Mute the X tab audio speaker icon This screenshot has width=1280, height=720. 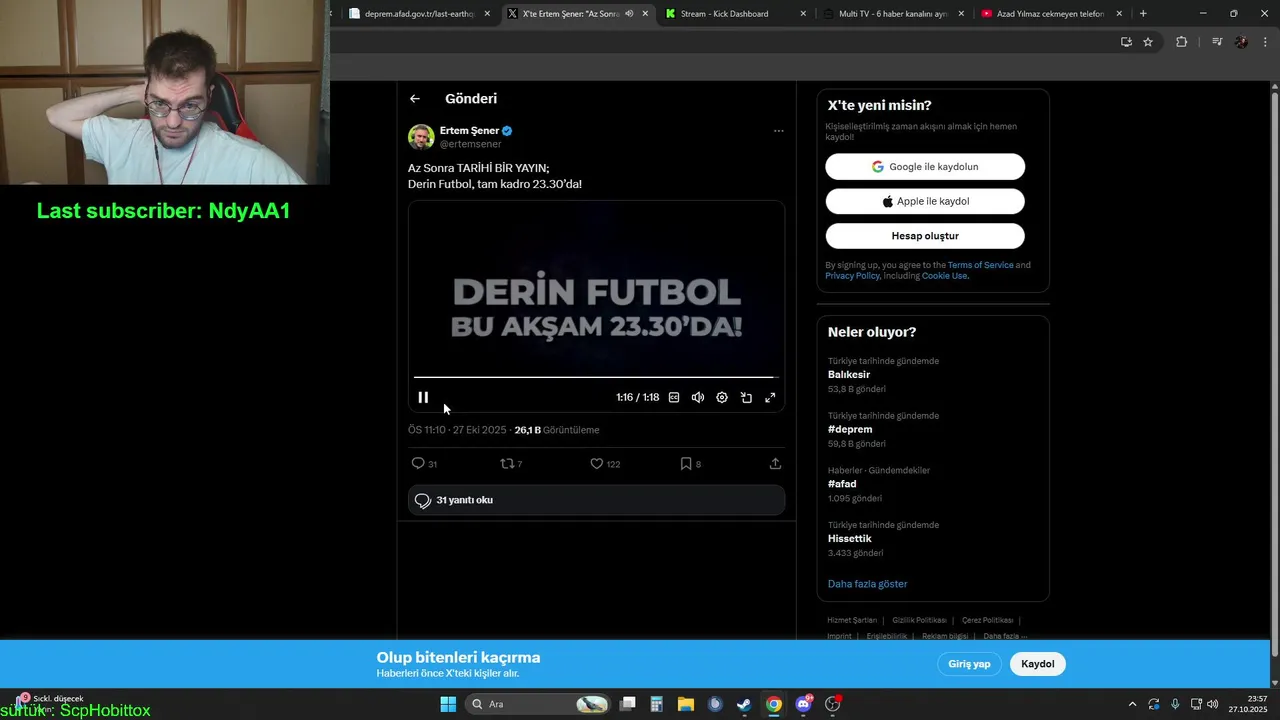630,14
